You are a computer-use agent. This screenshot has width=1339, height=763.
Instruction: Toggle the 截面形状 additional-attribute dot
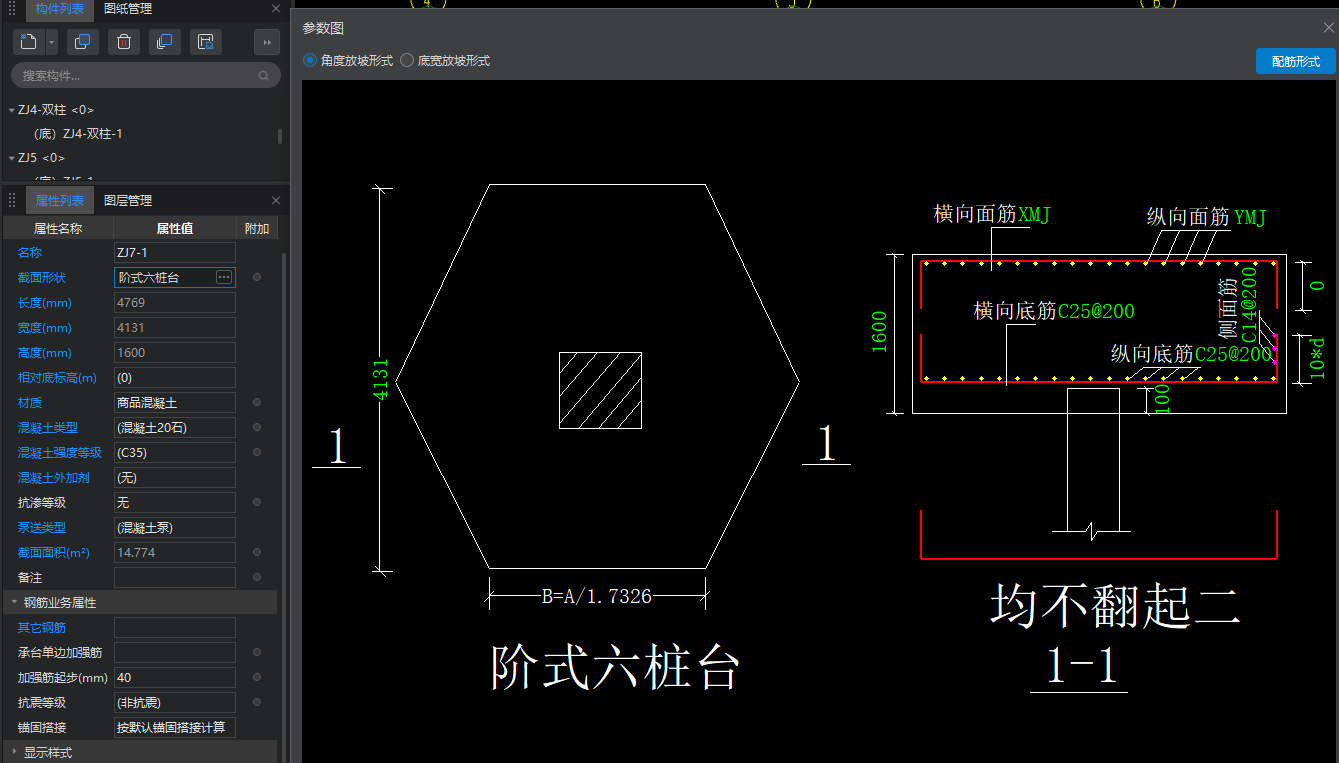tap(257, 277)
